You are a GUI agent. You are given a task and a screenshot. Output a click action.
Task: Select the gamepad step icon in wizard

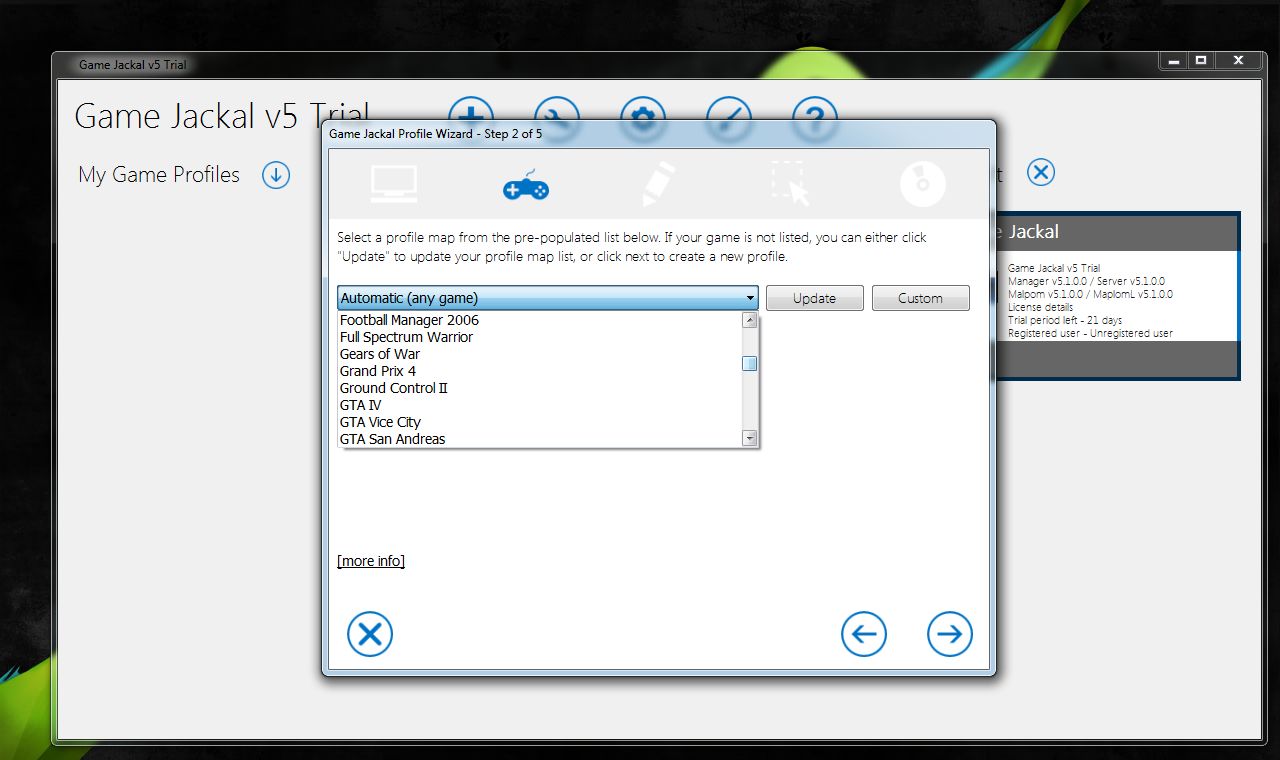(526, 185)
